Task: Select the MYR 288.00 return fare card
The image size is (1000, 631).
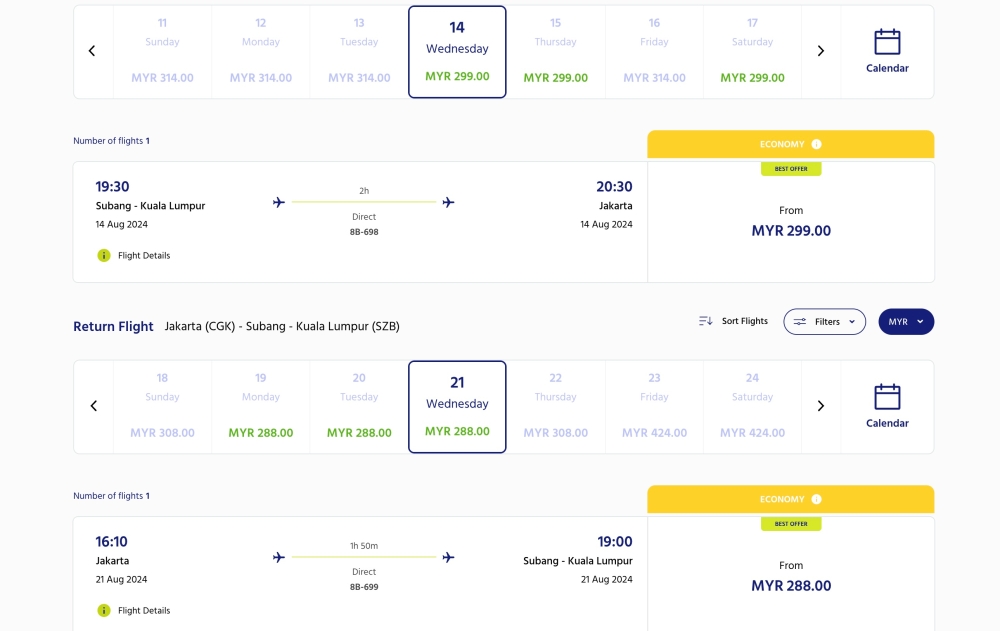Action: 791,575
